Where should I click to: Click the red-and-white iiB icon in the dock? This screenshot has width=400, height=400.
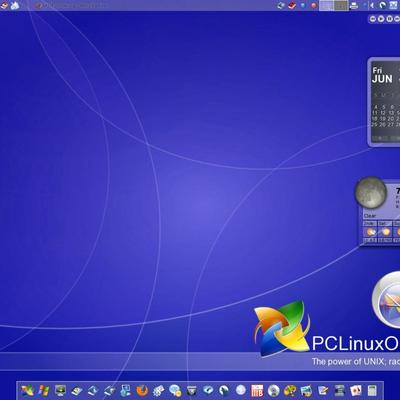257,390
